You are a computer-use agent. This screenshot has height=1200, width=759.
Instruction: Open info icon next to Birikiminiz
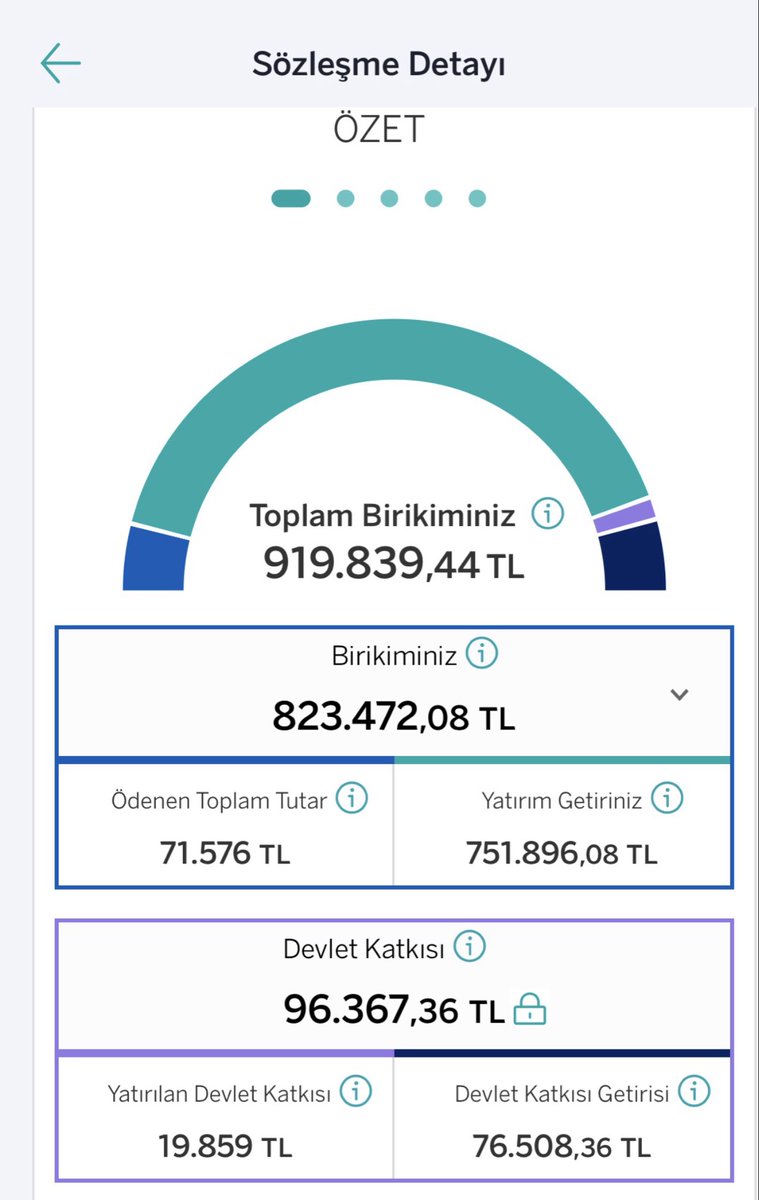[x=482, y=655]
